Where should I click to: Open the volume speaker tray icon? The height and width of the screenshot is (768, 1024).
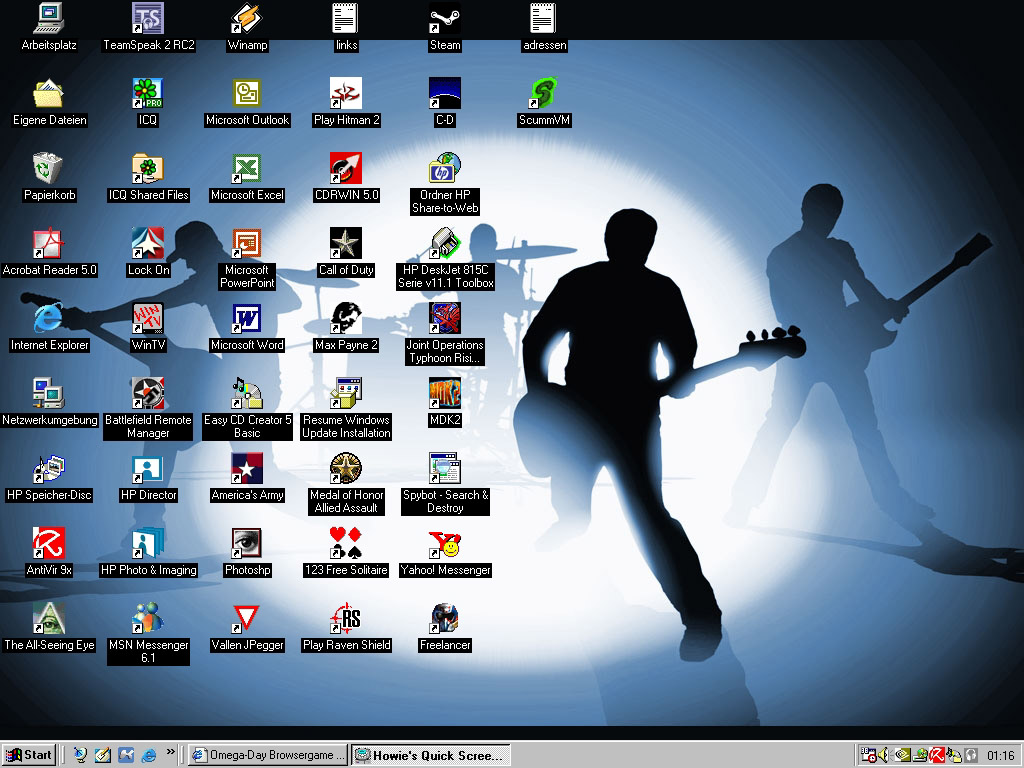(x=883, y=755)
